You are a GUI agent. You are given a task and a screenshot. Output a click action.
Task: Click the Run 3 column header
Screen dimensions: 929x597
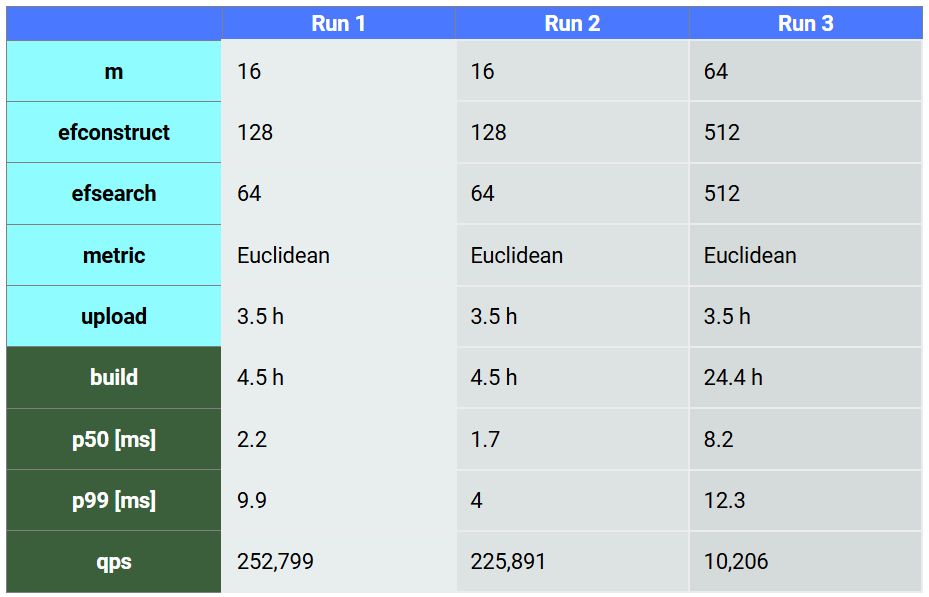(x=805, y=24)
